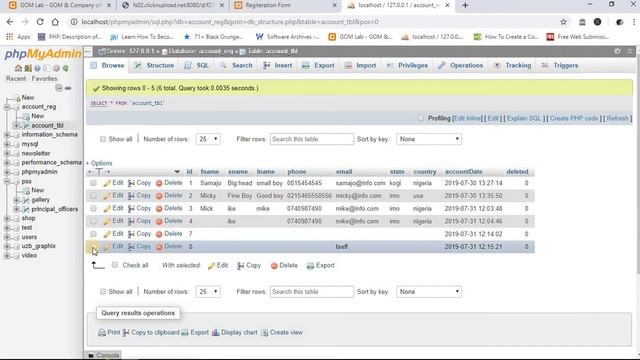640x360 pixels.
Task: Click the Display chart icon
Action: [x=216, y=333]
